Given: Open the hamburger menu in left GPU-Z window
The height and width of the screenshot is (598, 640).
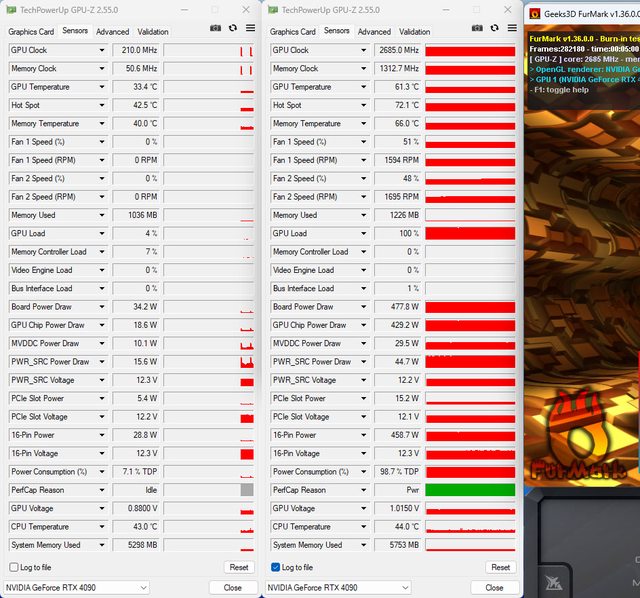Looking at the screenshot, I should (x=248, y=29).
